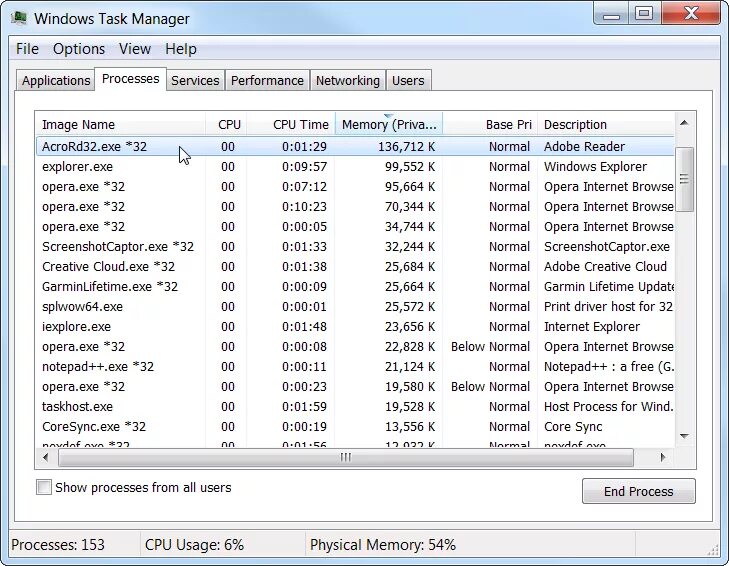Select the iexplore.exe process
Viewport: 729px width, 566px height.
pyautogui.click(x=355, y=326)
